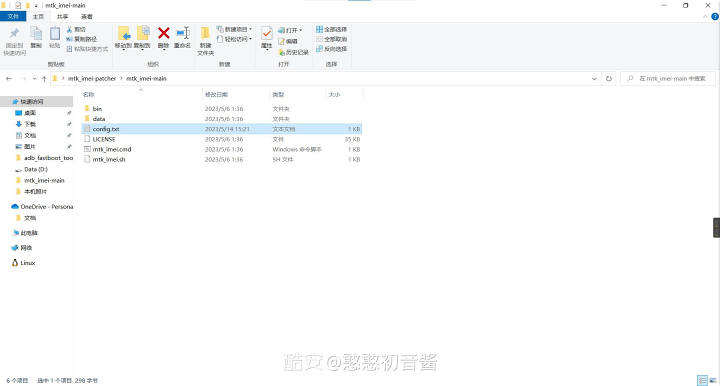The width and height of the screenshot is (720, 386).
Task: Switch to the View (查看) tab
Action: pos(87,17)
